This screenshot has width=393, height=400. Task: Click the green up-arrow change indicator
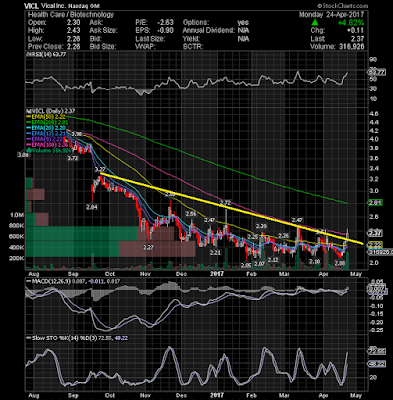(x=314, y=23)
